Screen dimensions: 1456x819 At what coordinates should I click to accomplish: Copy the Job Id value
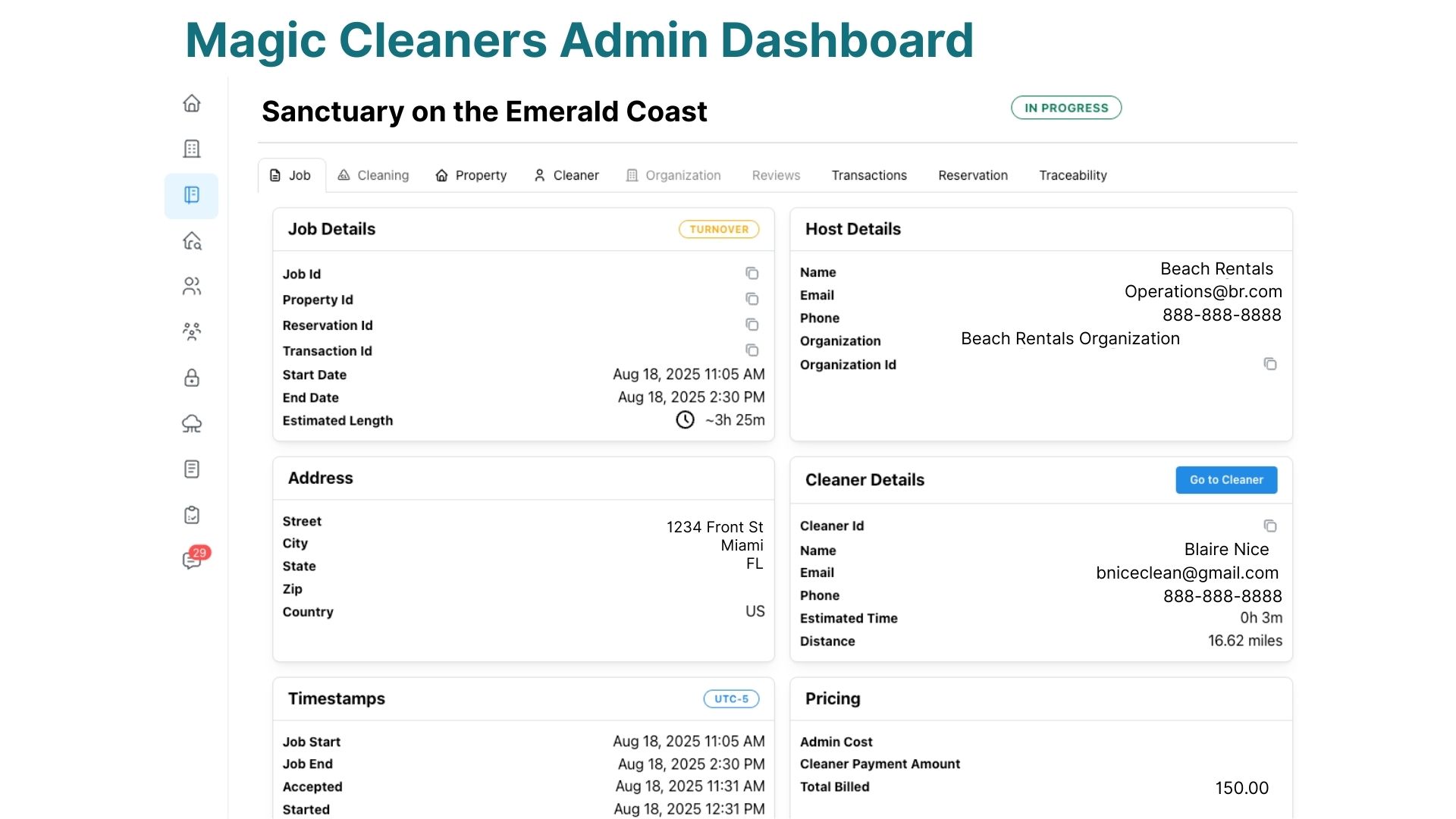[x=752, y=273]
